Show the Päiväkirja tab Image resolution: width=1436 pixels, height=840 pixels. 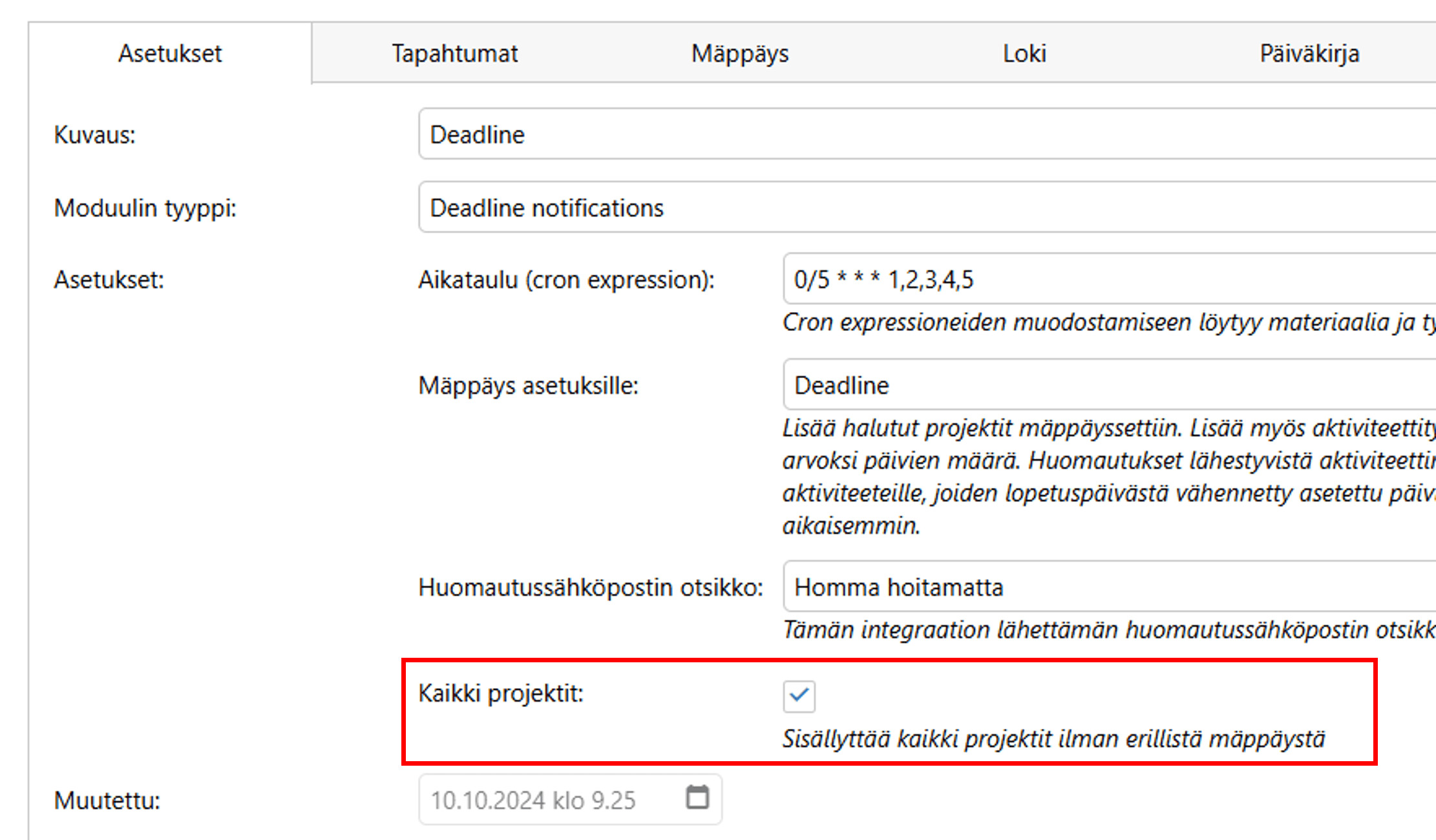coord(1309,54)
